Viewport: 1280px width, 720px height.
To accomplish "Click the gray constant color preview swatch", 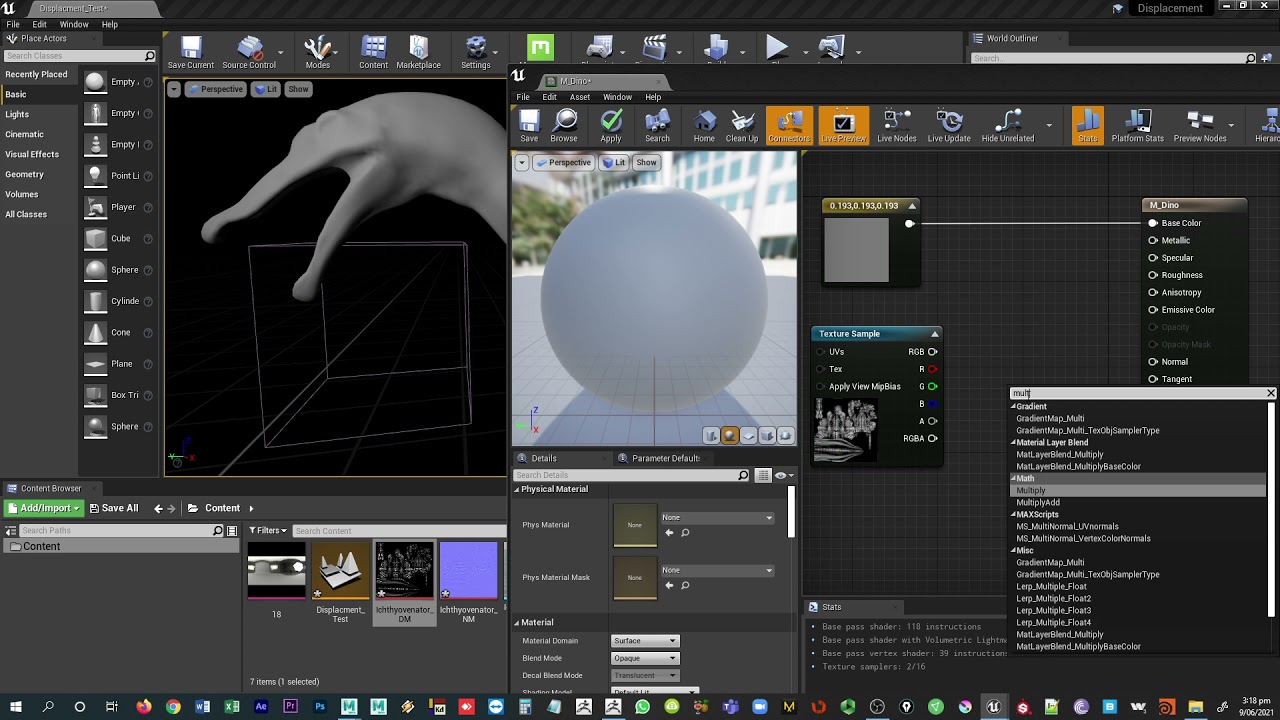I will tap(856, 249).
